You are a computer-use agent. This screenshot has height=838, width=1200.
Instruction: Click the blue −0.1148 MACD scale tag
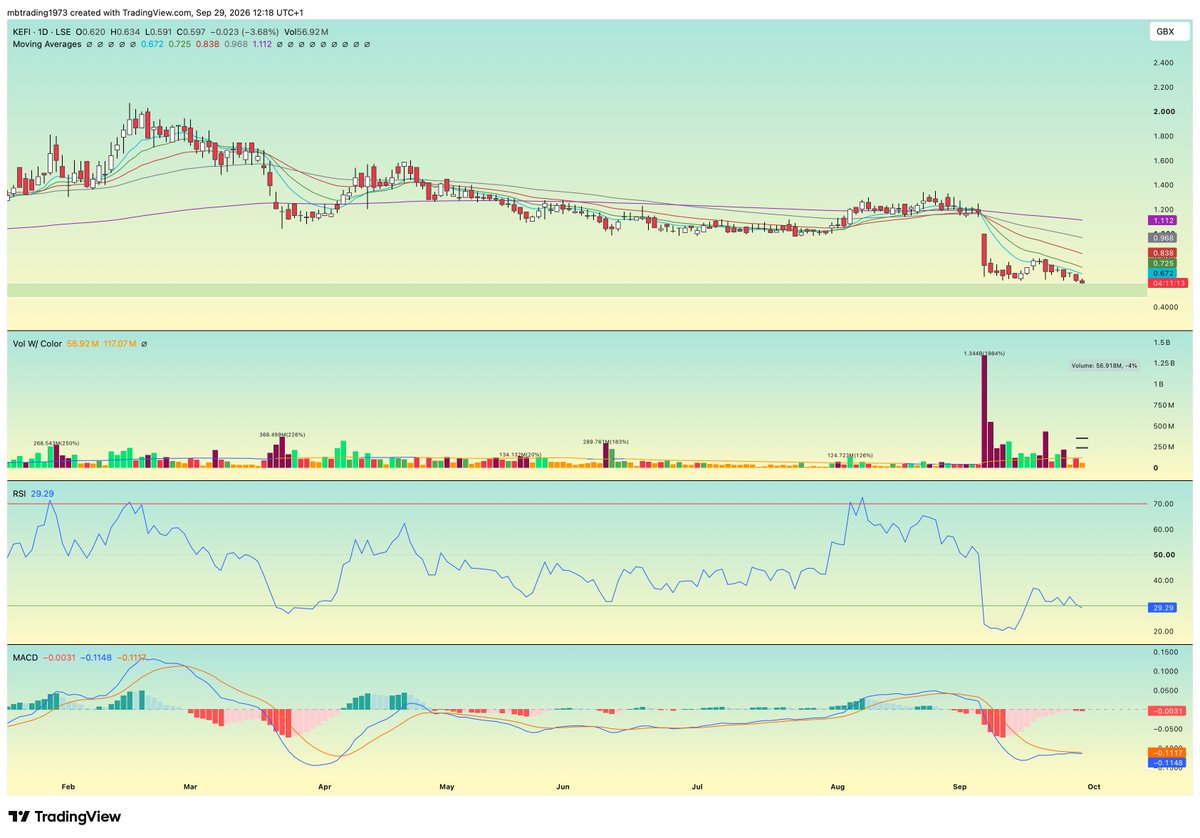pyautogui.click(x=1166, y=762)
